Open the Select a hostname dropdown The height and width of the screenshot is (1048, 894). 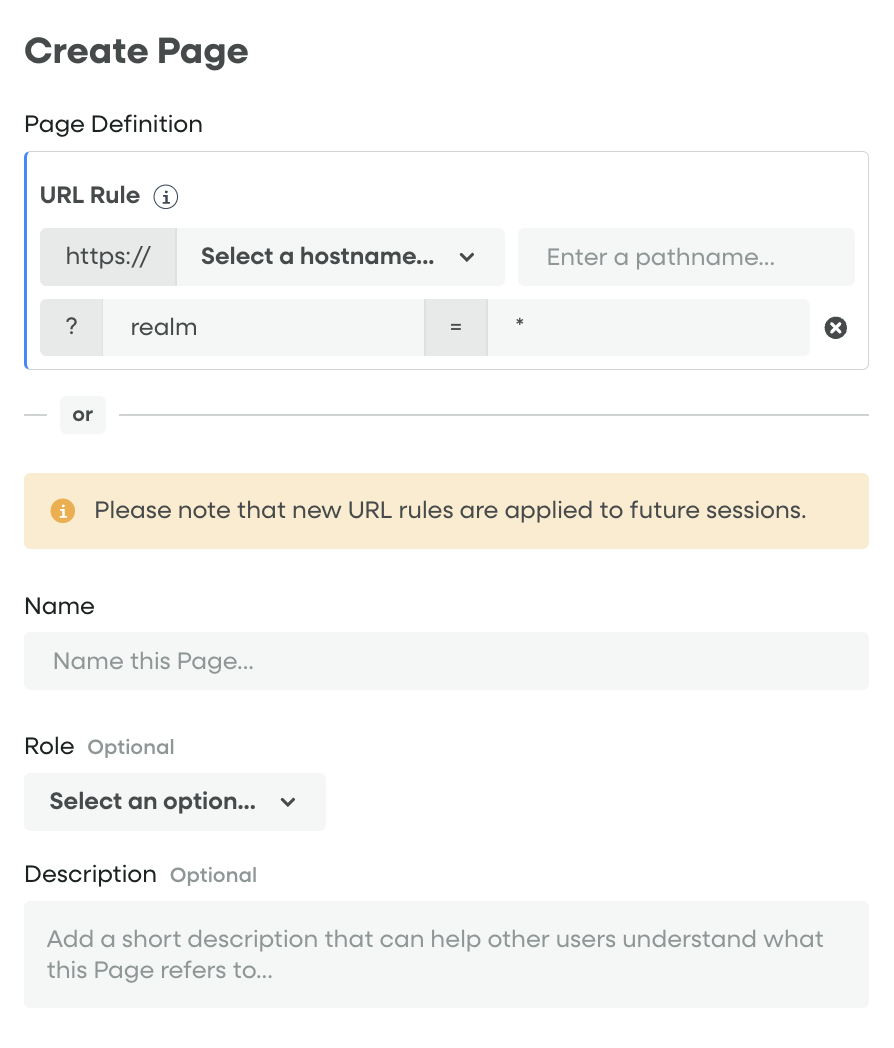[x=341, y=257]
